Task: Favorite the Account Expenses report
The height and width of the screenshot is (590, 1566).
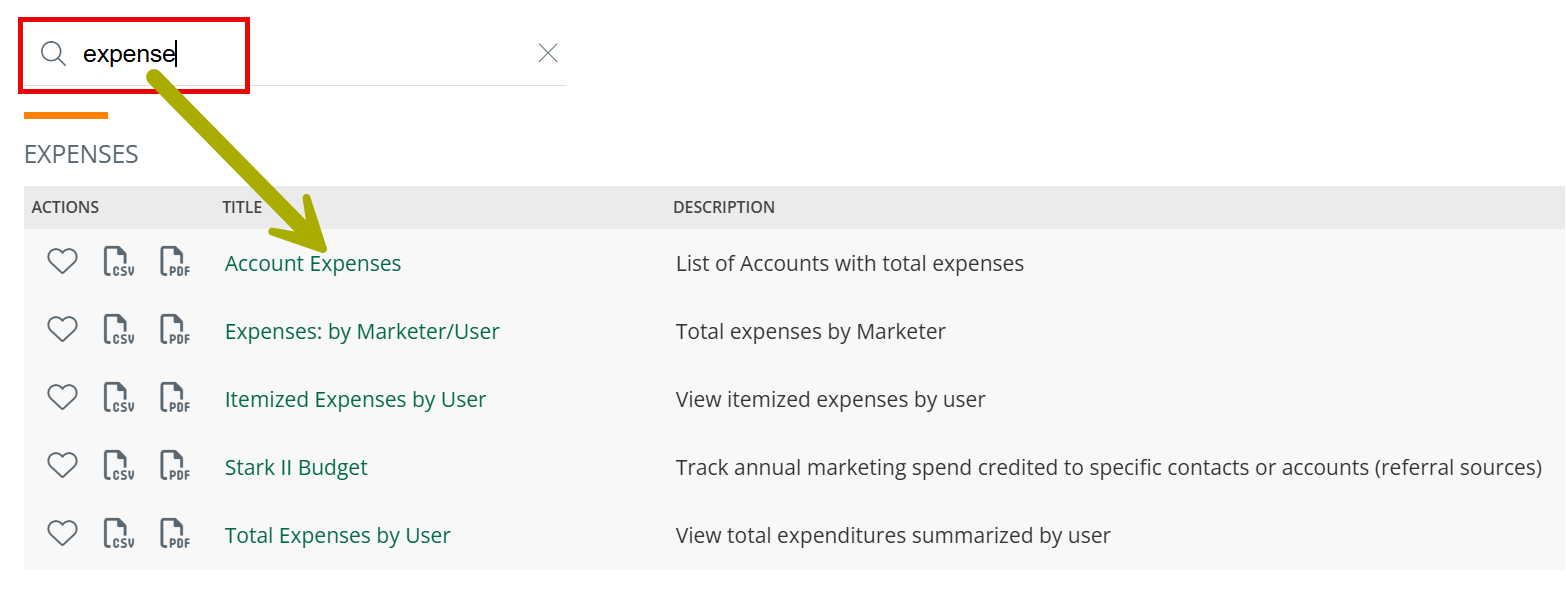Action: click(x=63, y=262)
